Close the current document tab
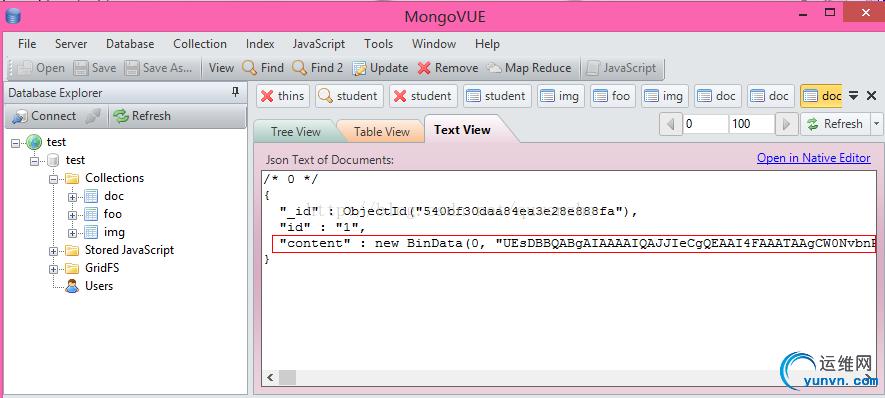885x398 pixels. pos(871,96)
